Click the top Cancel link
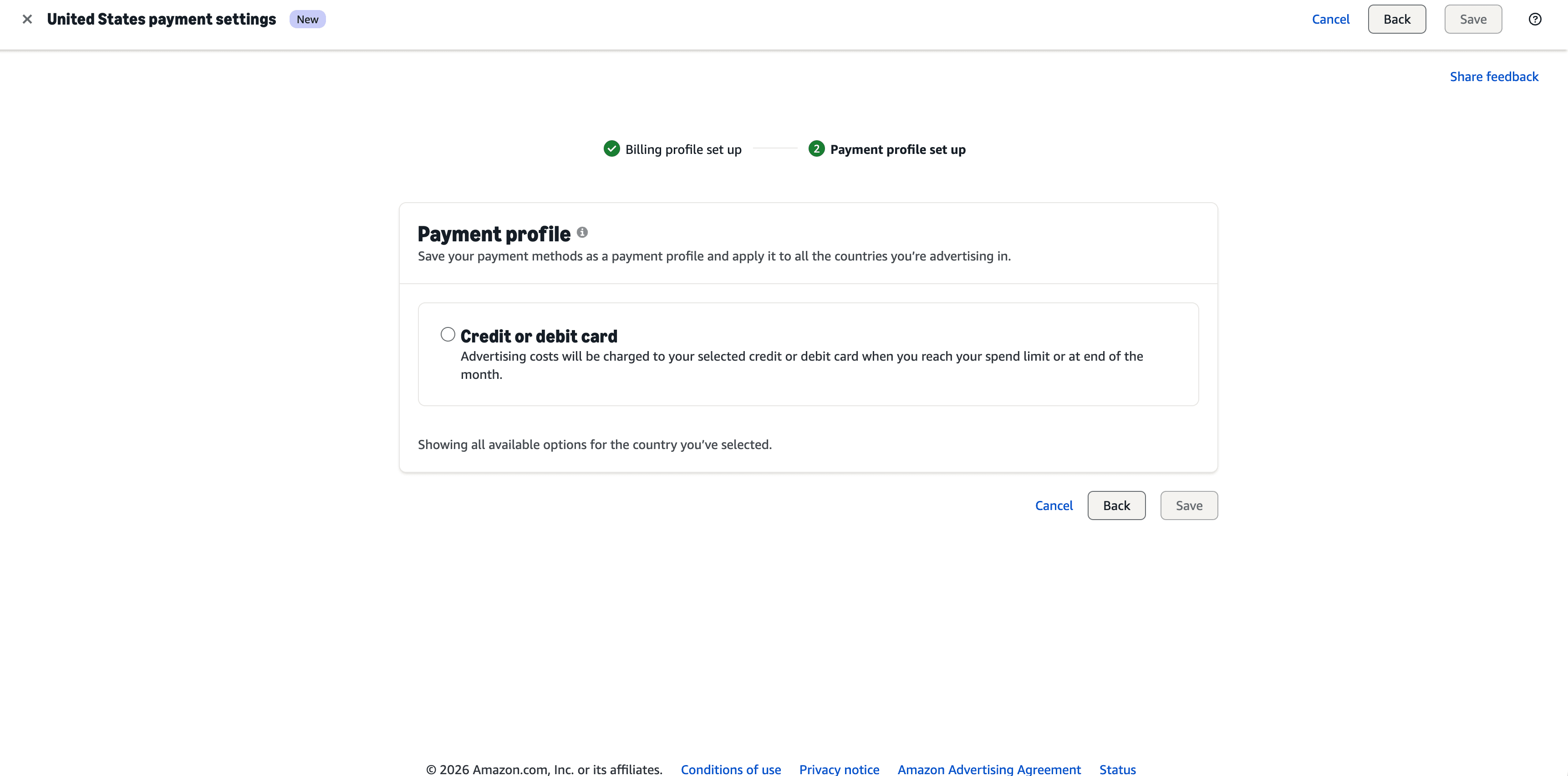 tap(1331, 19)
